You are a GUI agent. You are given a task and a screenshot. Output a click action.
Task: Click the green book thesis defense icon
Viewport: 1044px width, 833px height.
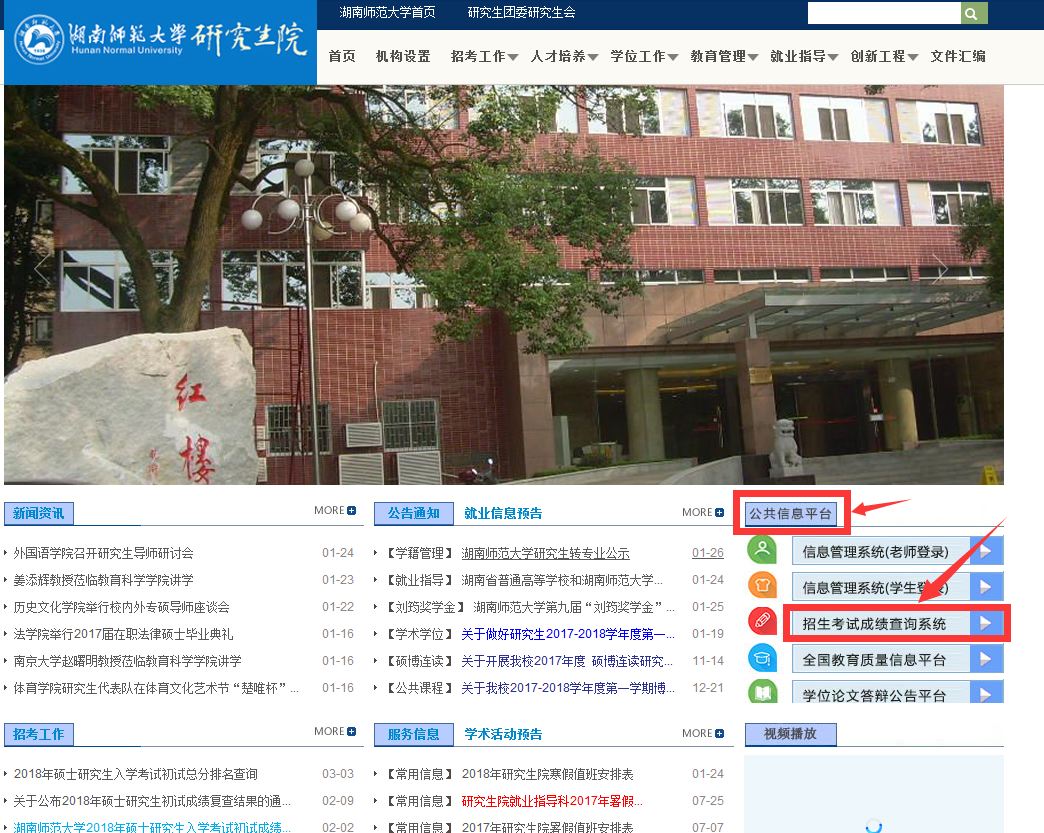point(762,691)
